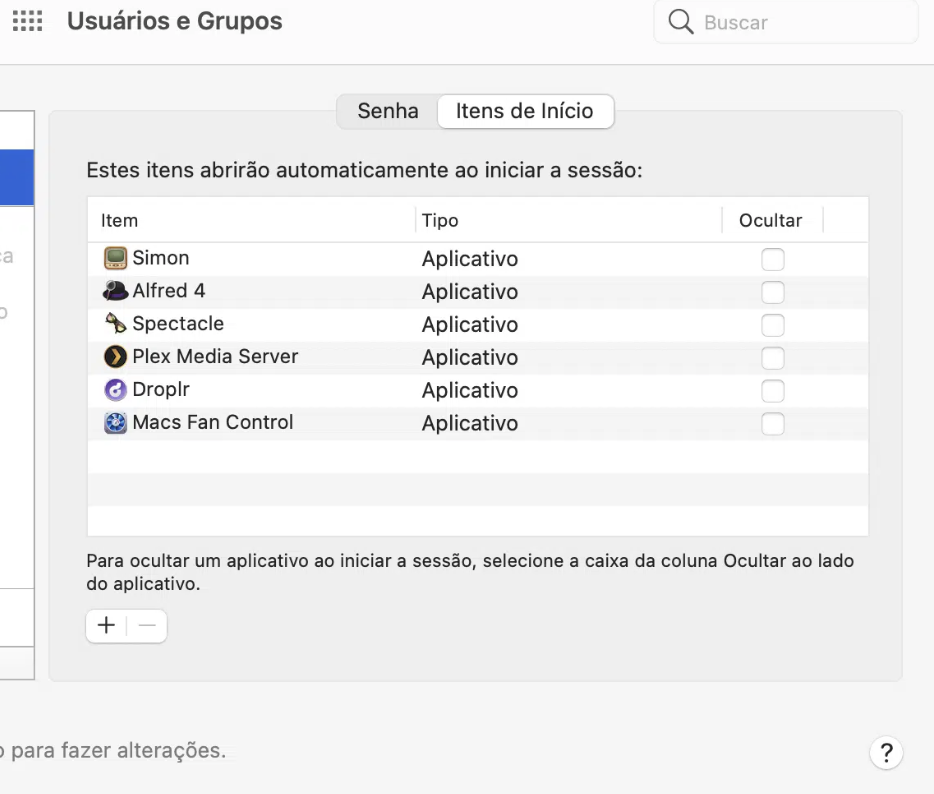Viewport: 934px width, 794px height.
Task: Click the Spectacle glasses icon
Action: click(116, 324)
